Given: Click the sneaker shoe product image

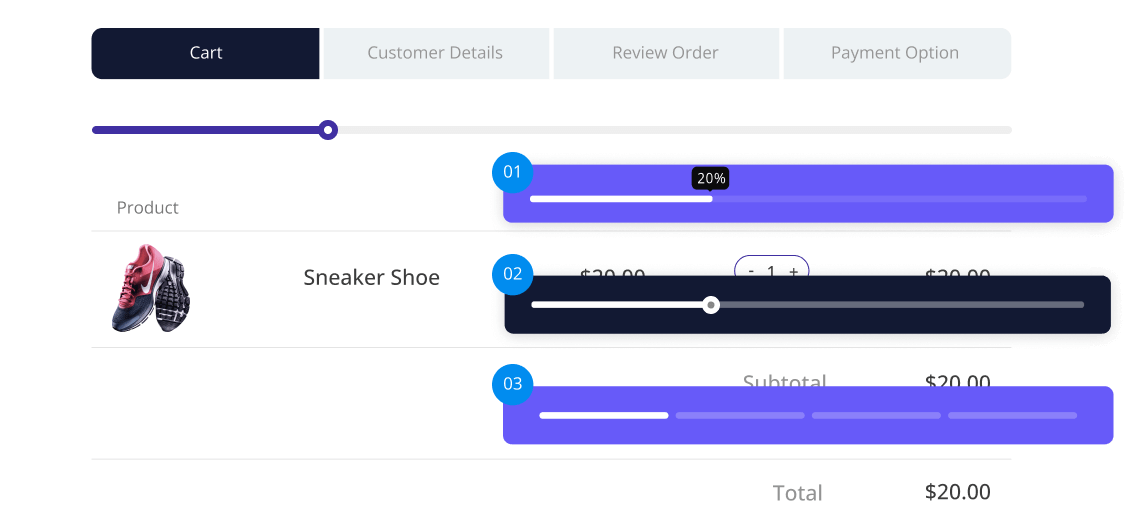Looking at the screenshot, I should (x=151, y=288).
